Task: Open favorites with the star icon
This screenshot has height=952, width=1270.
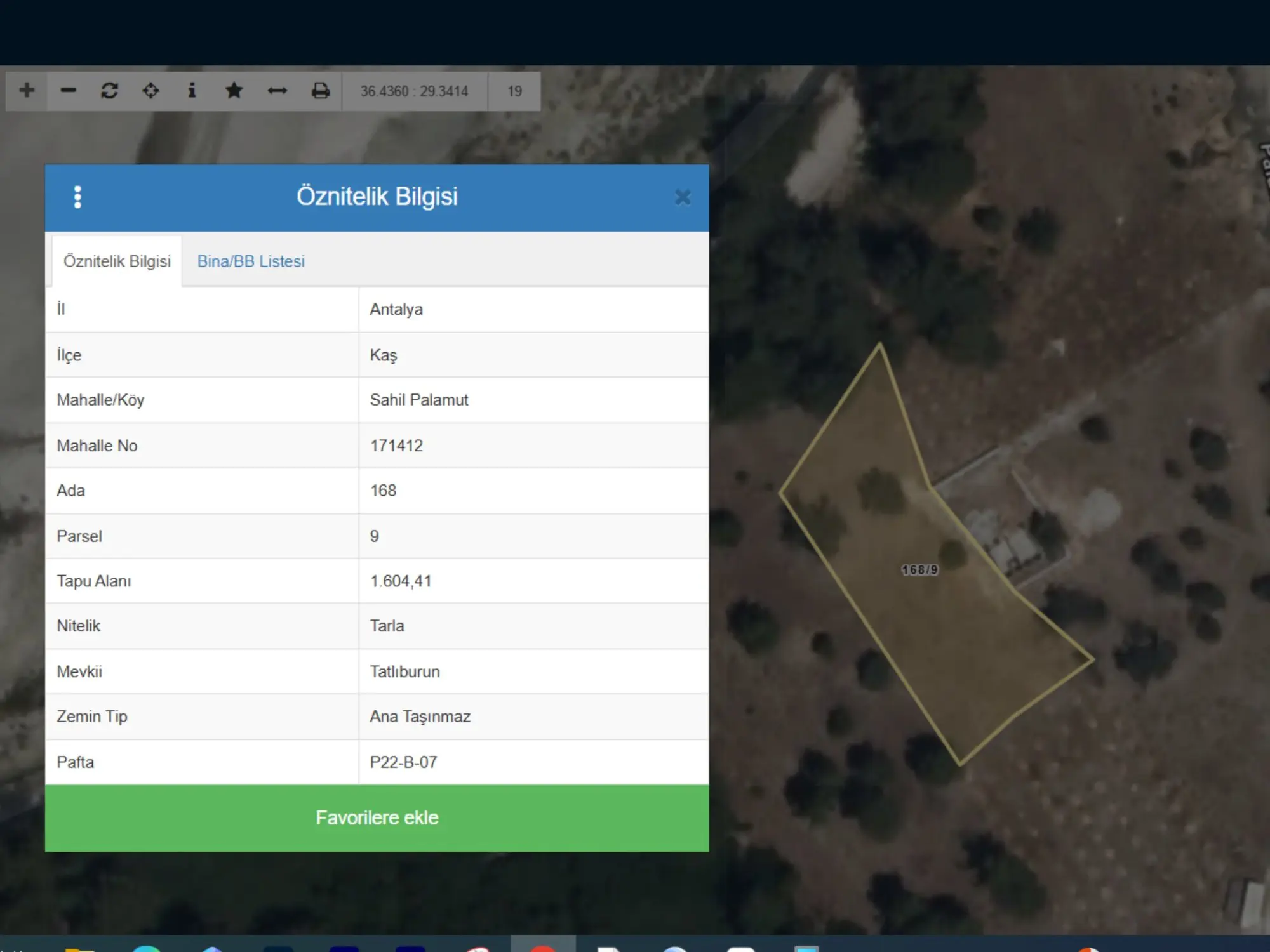Action: (234, 91)
